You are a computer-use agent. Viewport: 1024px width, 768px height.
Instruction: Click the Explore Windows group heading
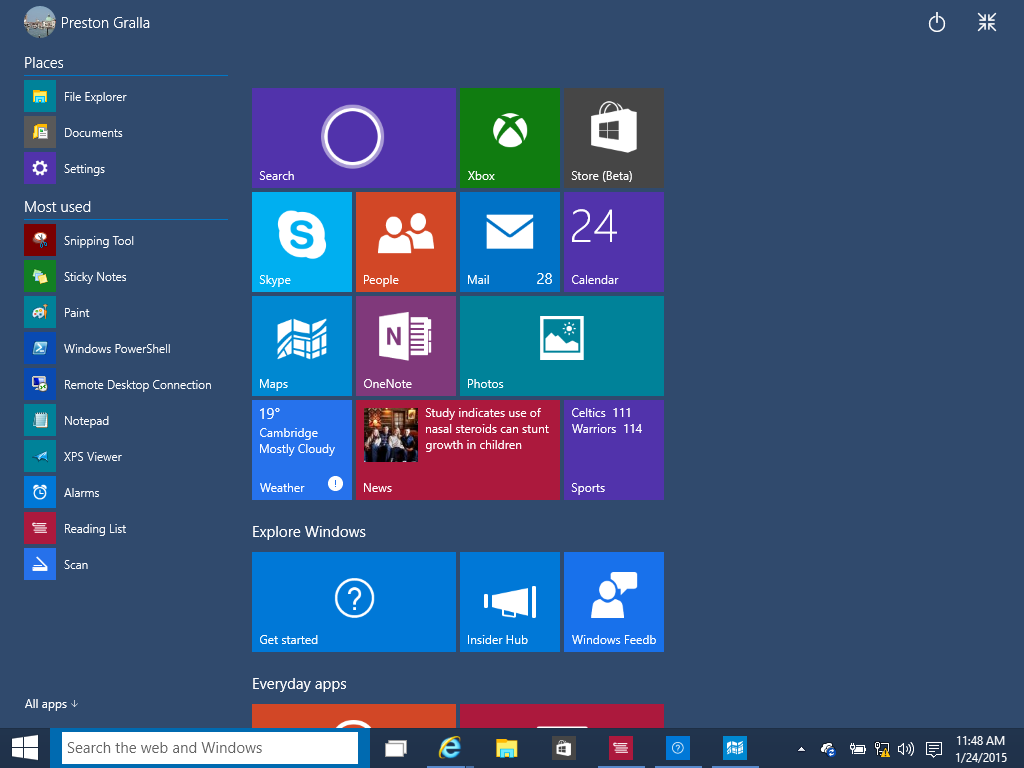click(309, 532)
